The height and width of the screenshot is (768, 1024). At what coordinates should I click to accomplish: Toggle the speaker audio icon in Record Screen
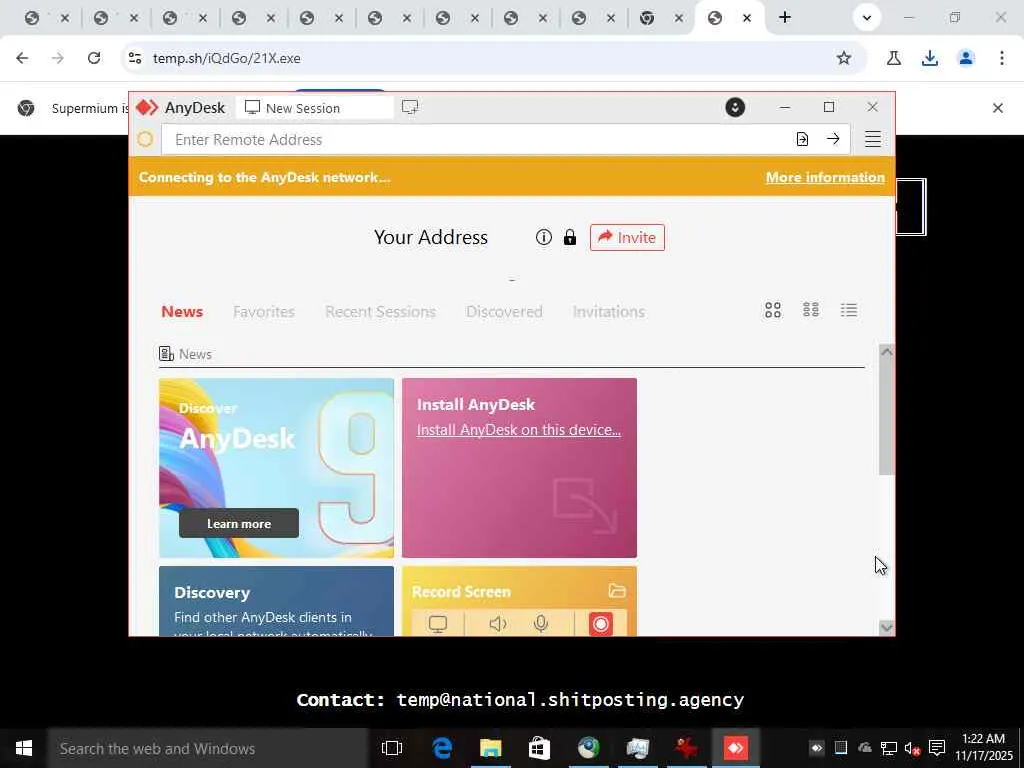pyautogui.click(x=498, y=624)
